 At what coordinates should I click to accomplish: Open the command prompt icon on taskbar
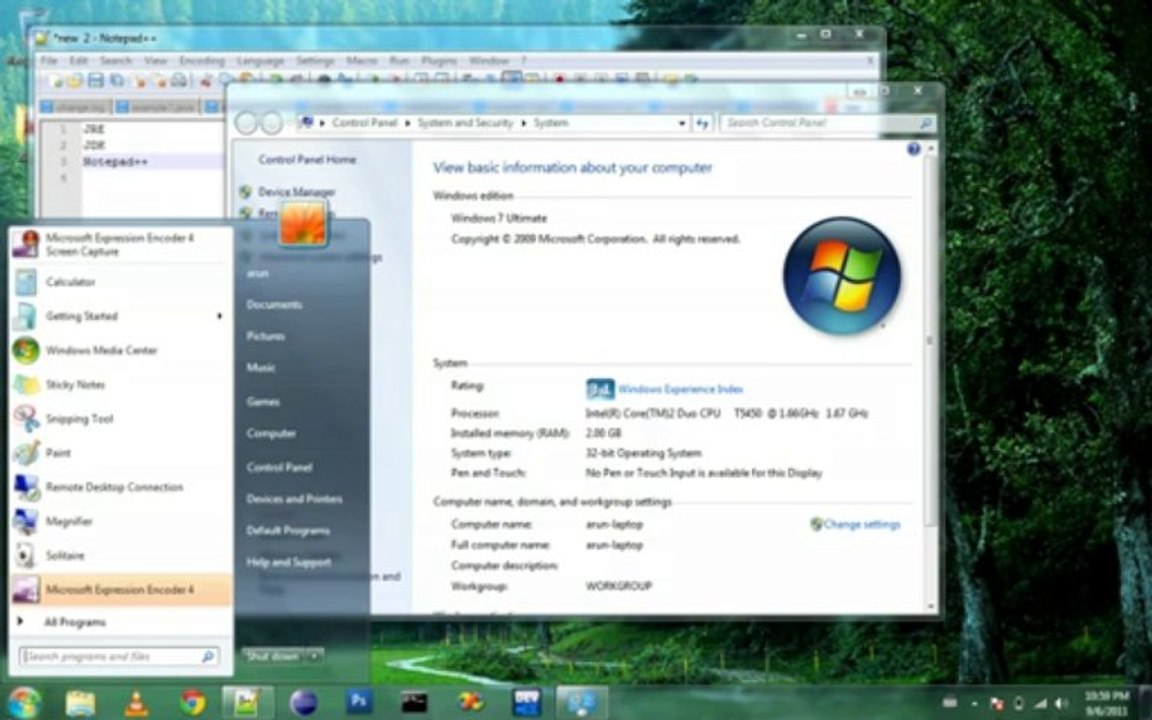pos(414,703)
